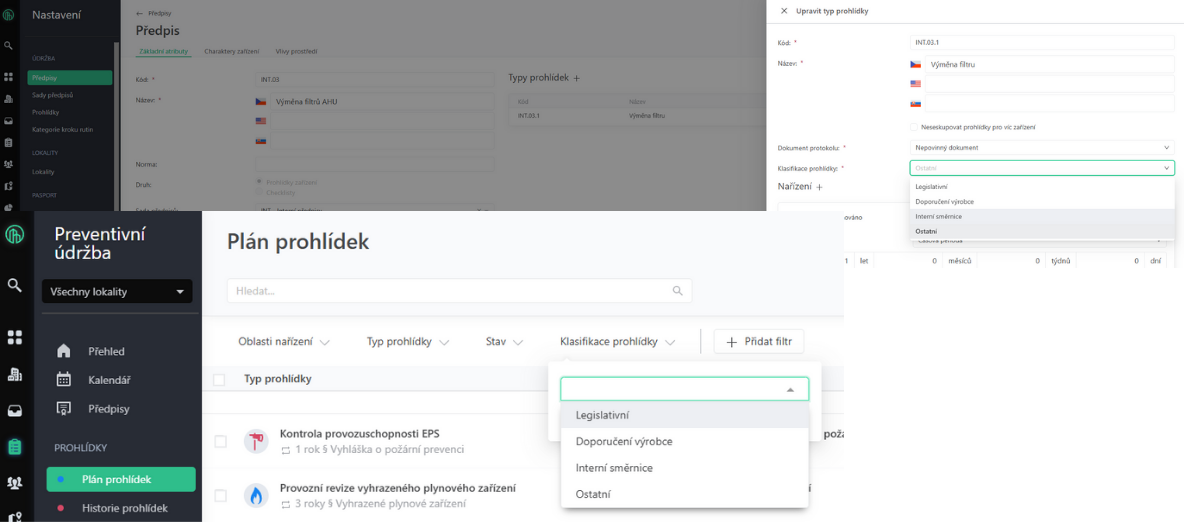1185x523 pixels.
Task: Click the Přidat filtr button
Action: click(x=758, y=342)
